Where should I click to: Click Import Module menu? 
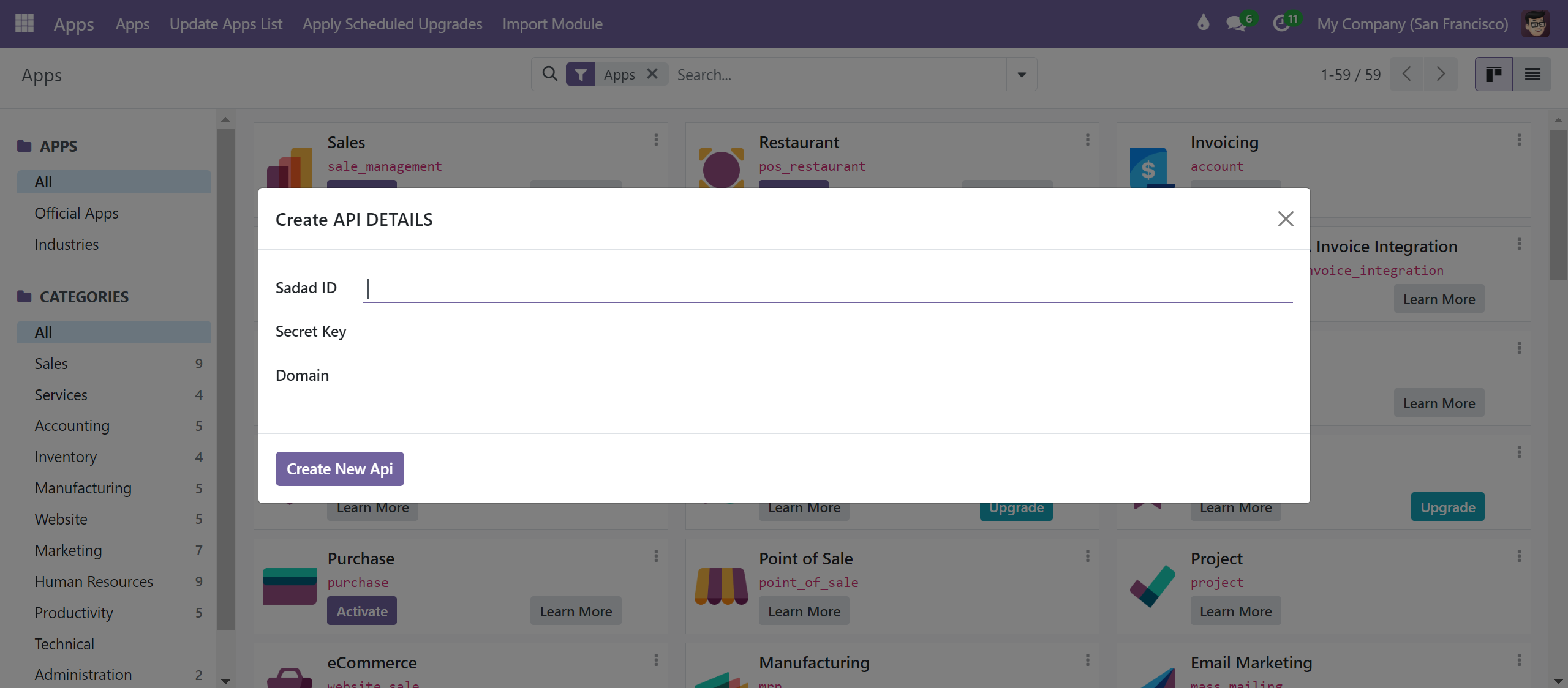click(x=552, y=24)
